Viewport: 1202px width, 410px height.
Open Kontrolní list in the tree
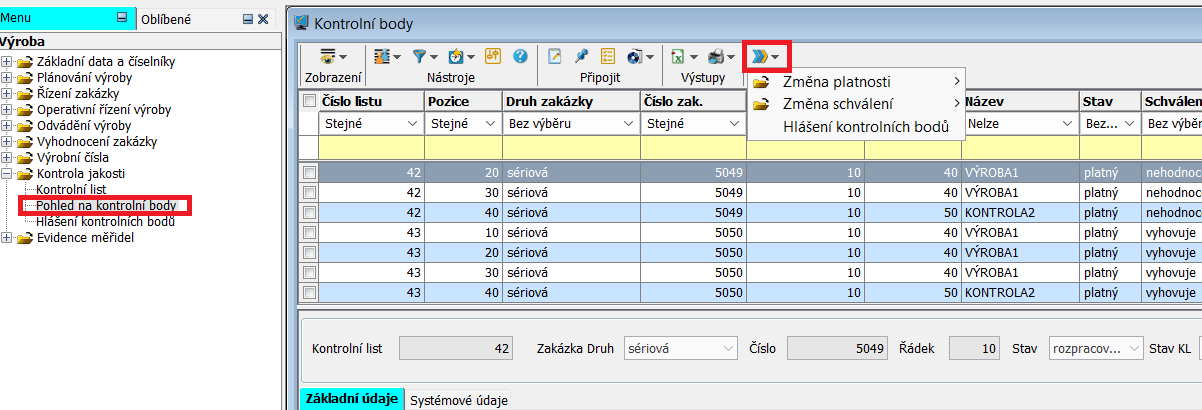tap(71, 190)
